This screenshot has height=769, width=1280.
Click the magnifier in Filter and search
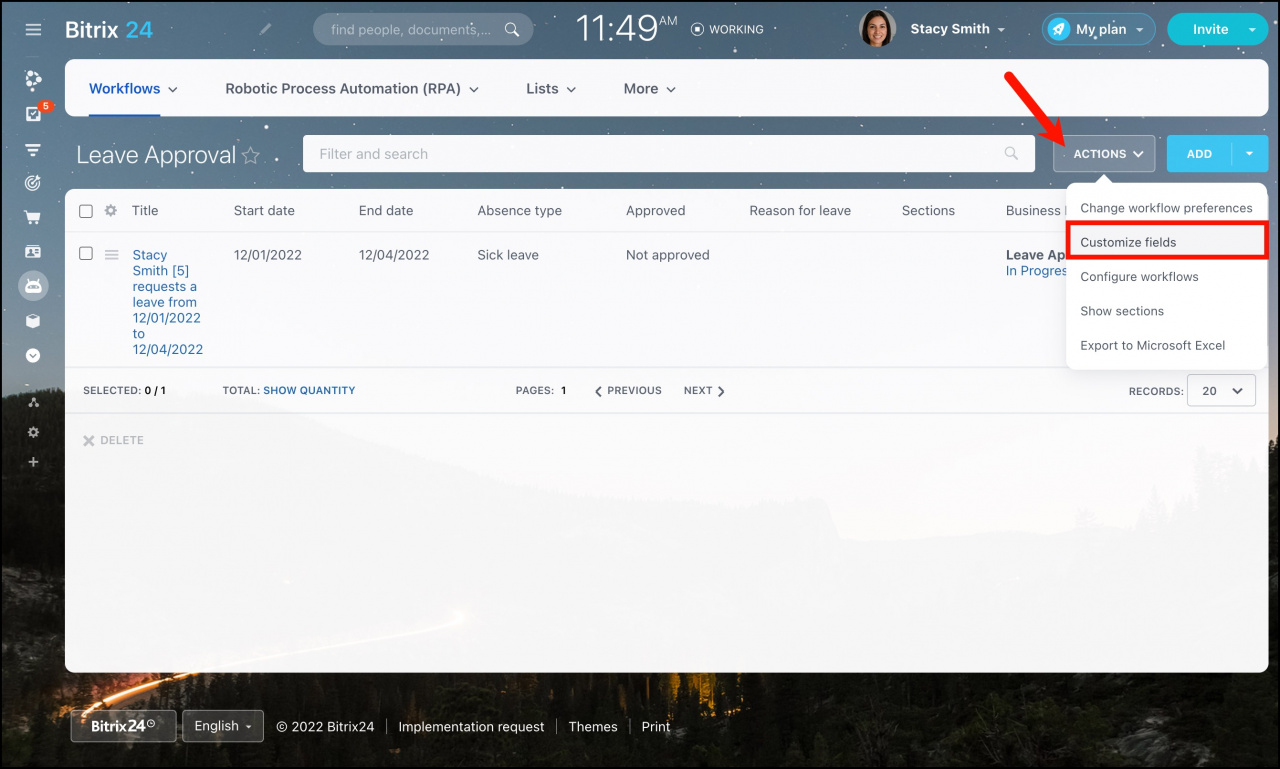tap(1012, 154)
